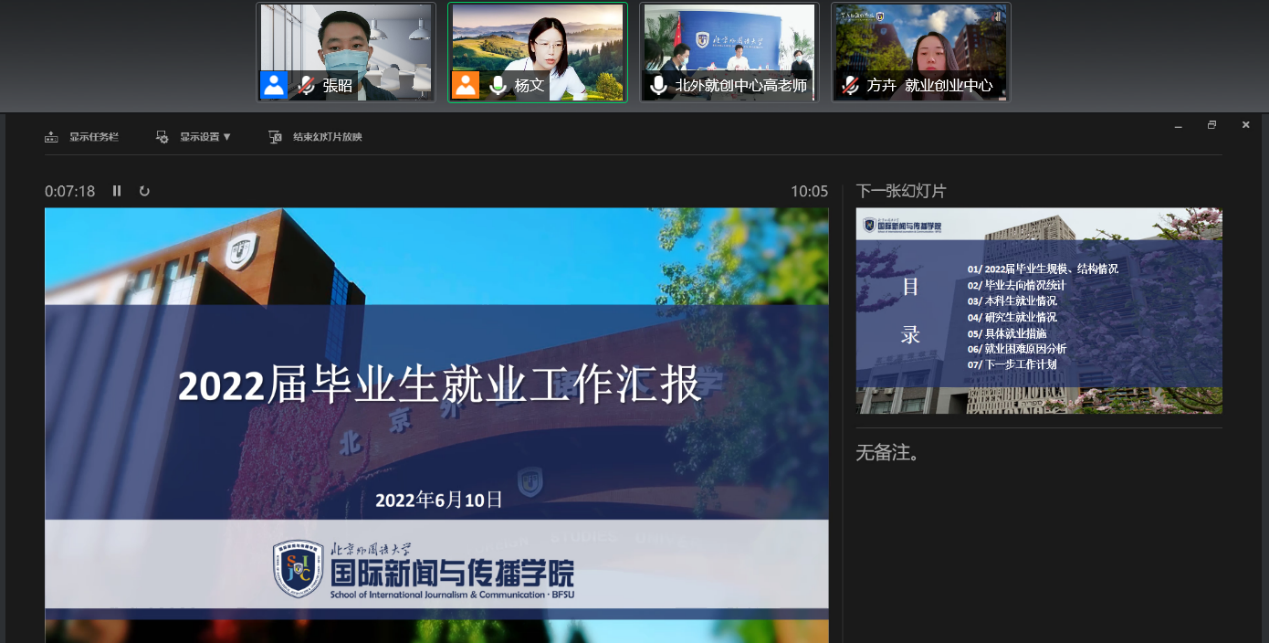Click the elapsed time 0:07:18
The width and height of the screenshot is (1269, 643).
(70, 191)
